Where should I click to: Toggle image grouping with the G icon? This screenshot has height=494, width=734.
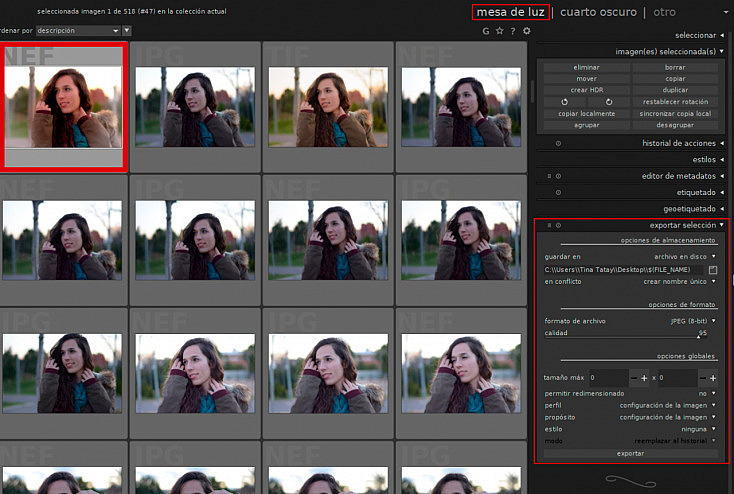click(x=486, y=31)
